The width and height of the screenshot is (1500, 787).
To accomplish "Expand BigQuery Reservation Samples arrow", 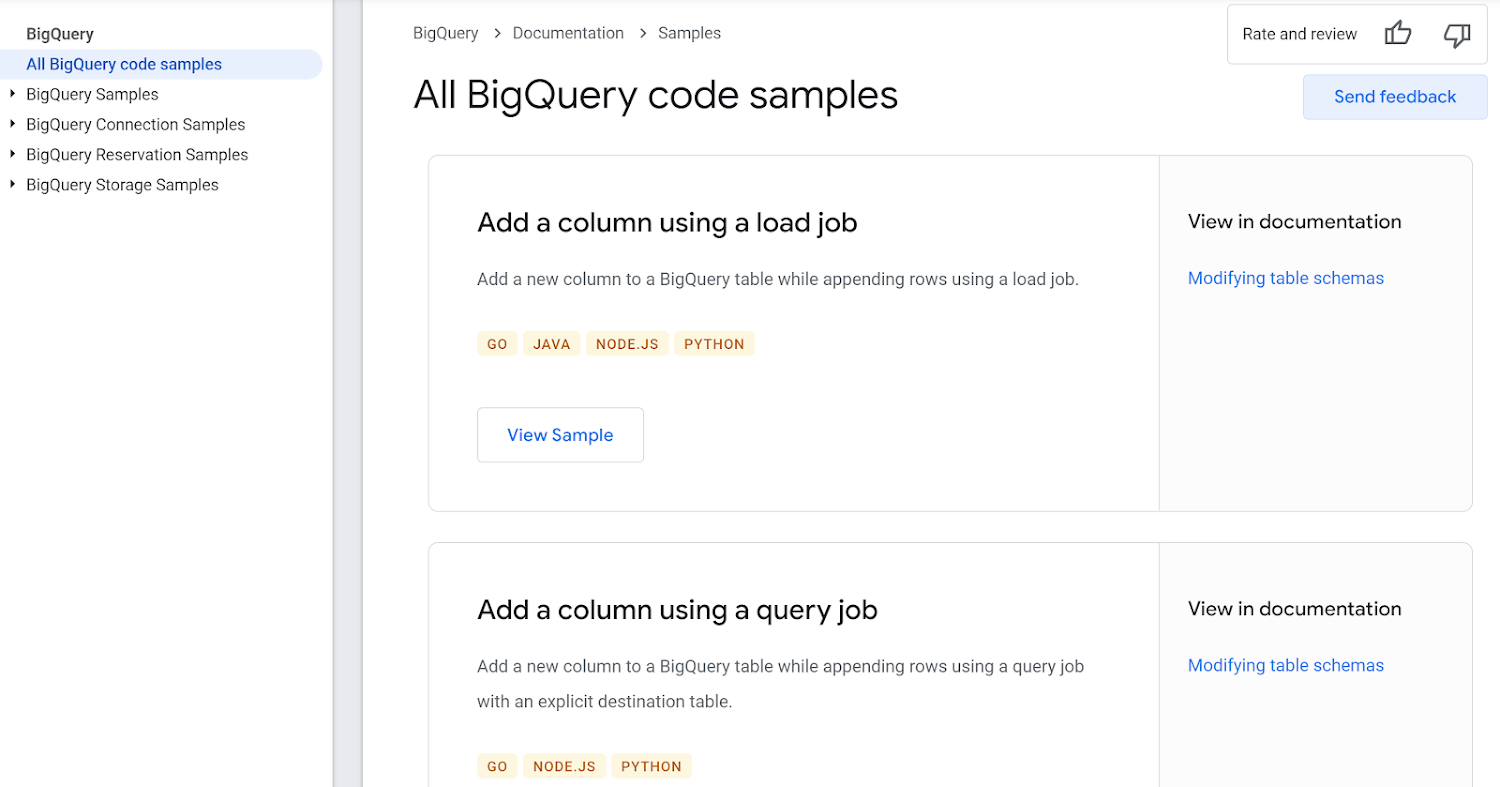I will 12,154.
